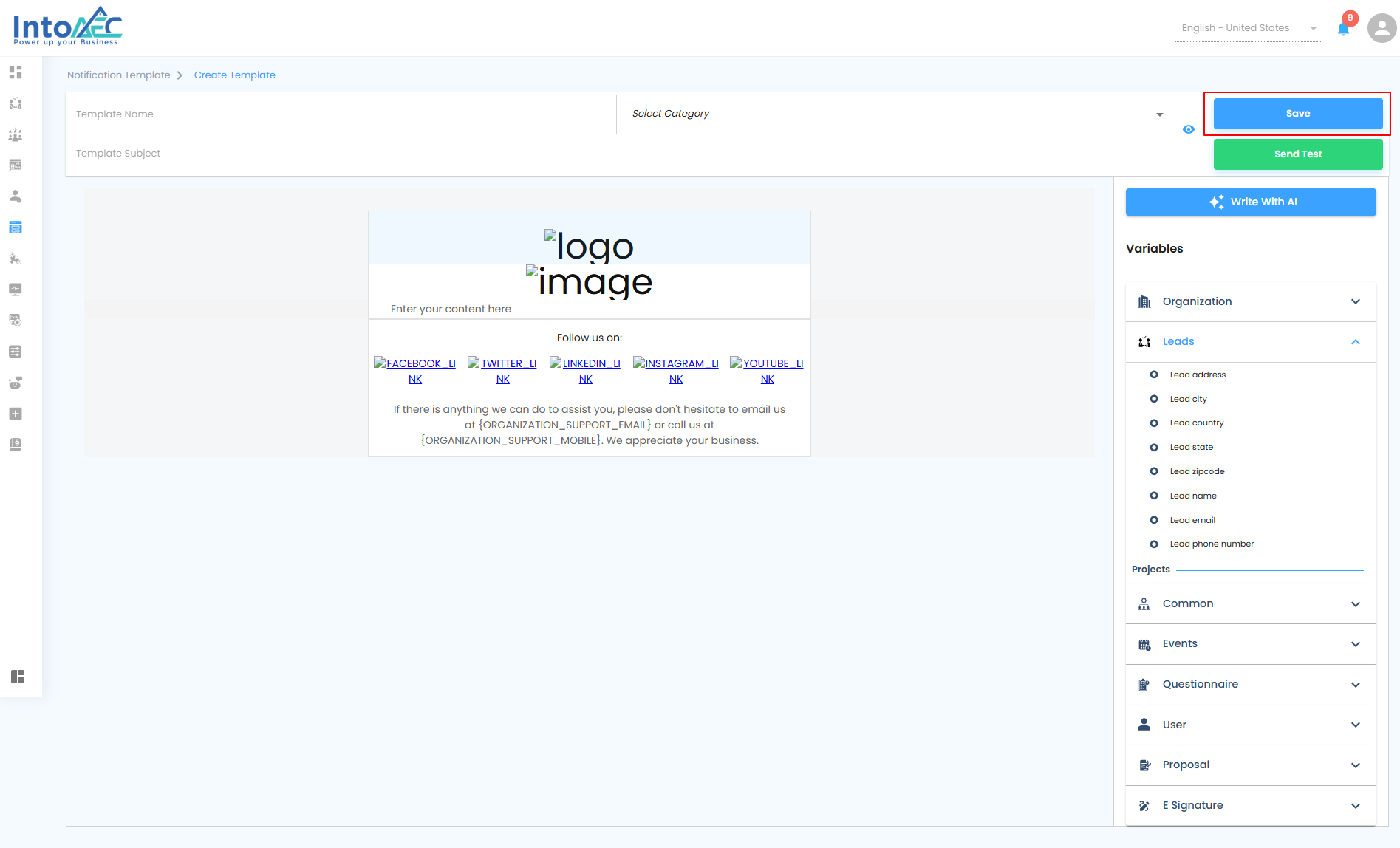Expand the E Signature section chevron

tap(1356, 806)
